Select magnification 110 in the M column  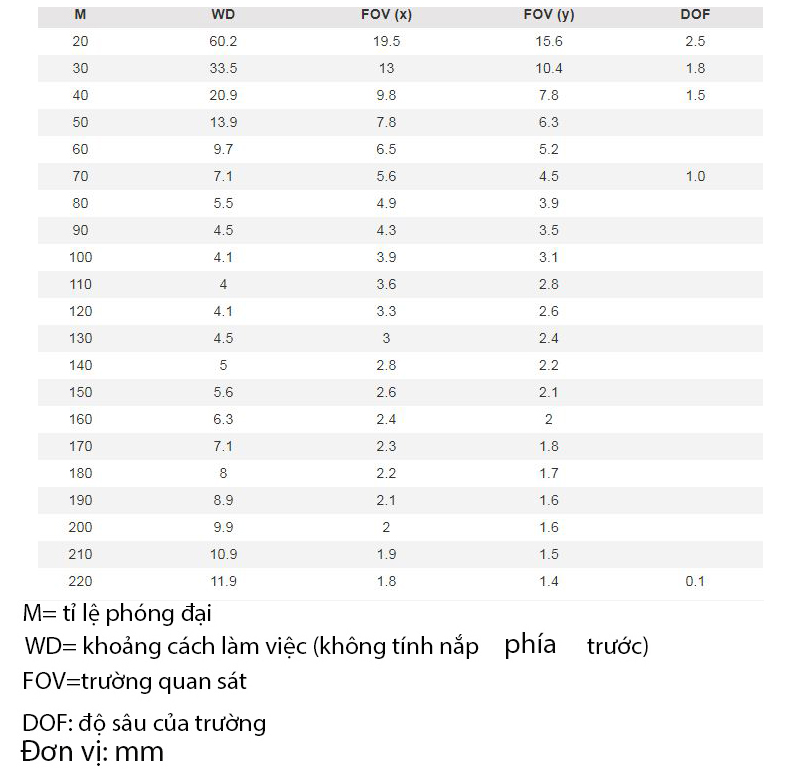(x=80, y=285)
